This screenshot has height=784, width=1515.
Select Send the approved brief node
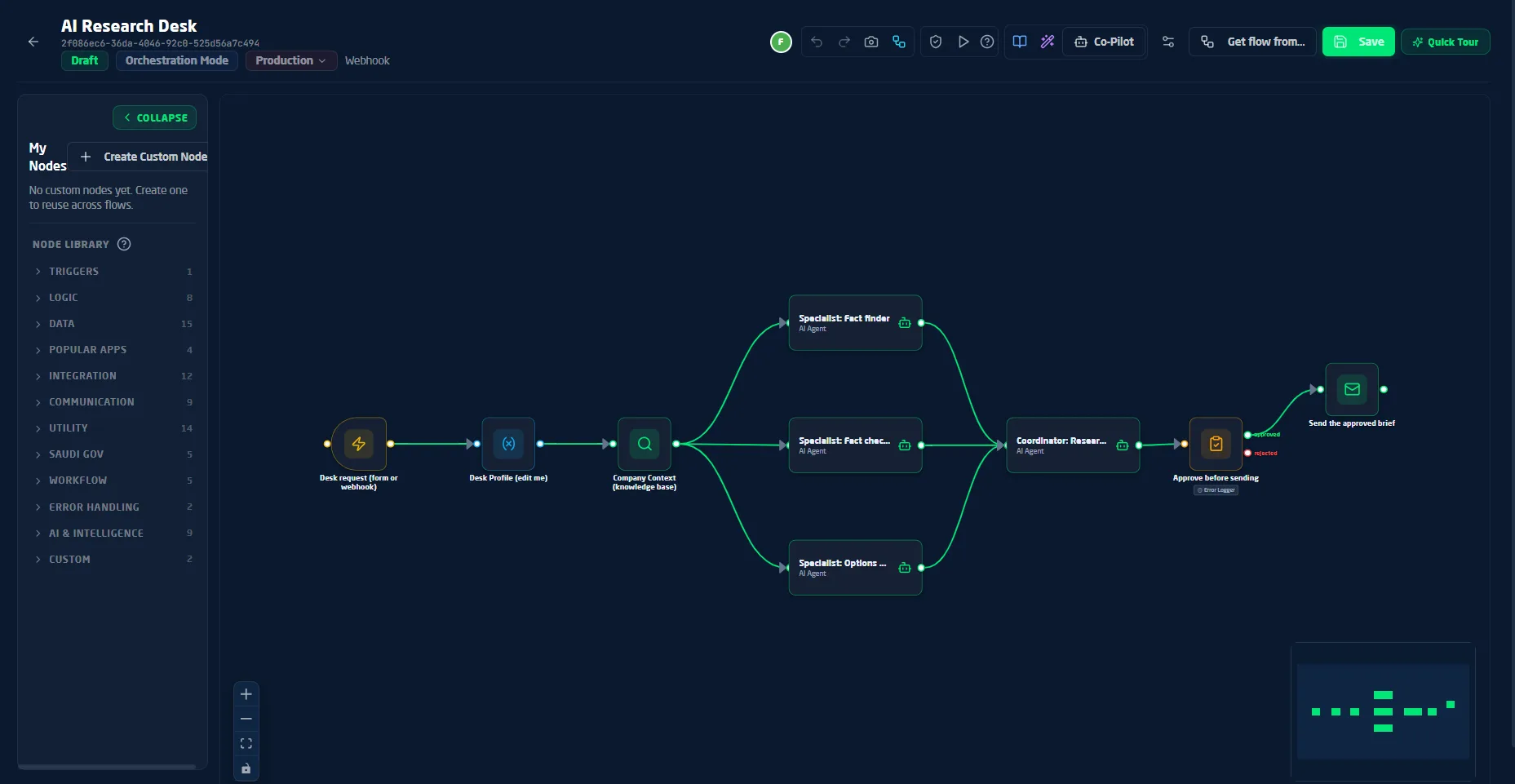point(1352,389)
